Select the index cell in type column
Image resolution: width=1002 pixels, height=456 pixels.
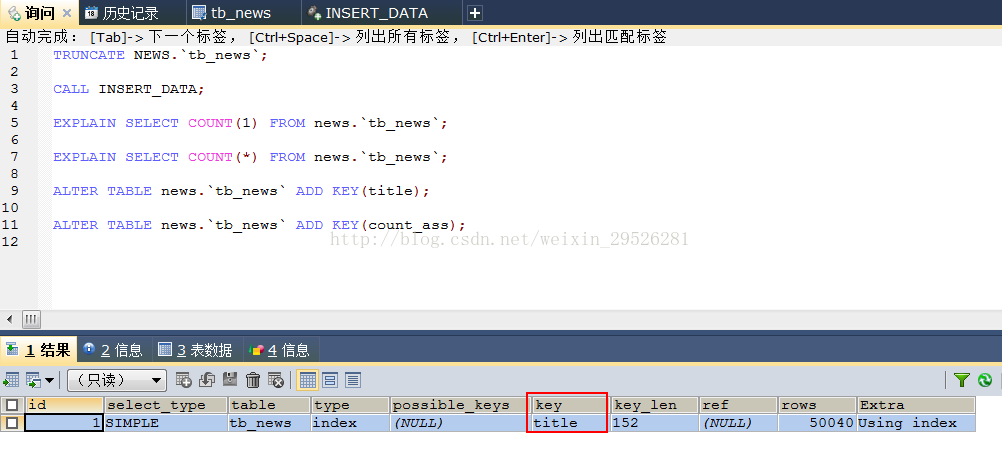[350, 423]
